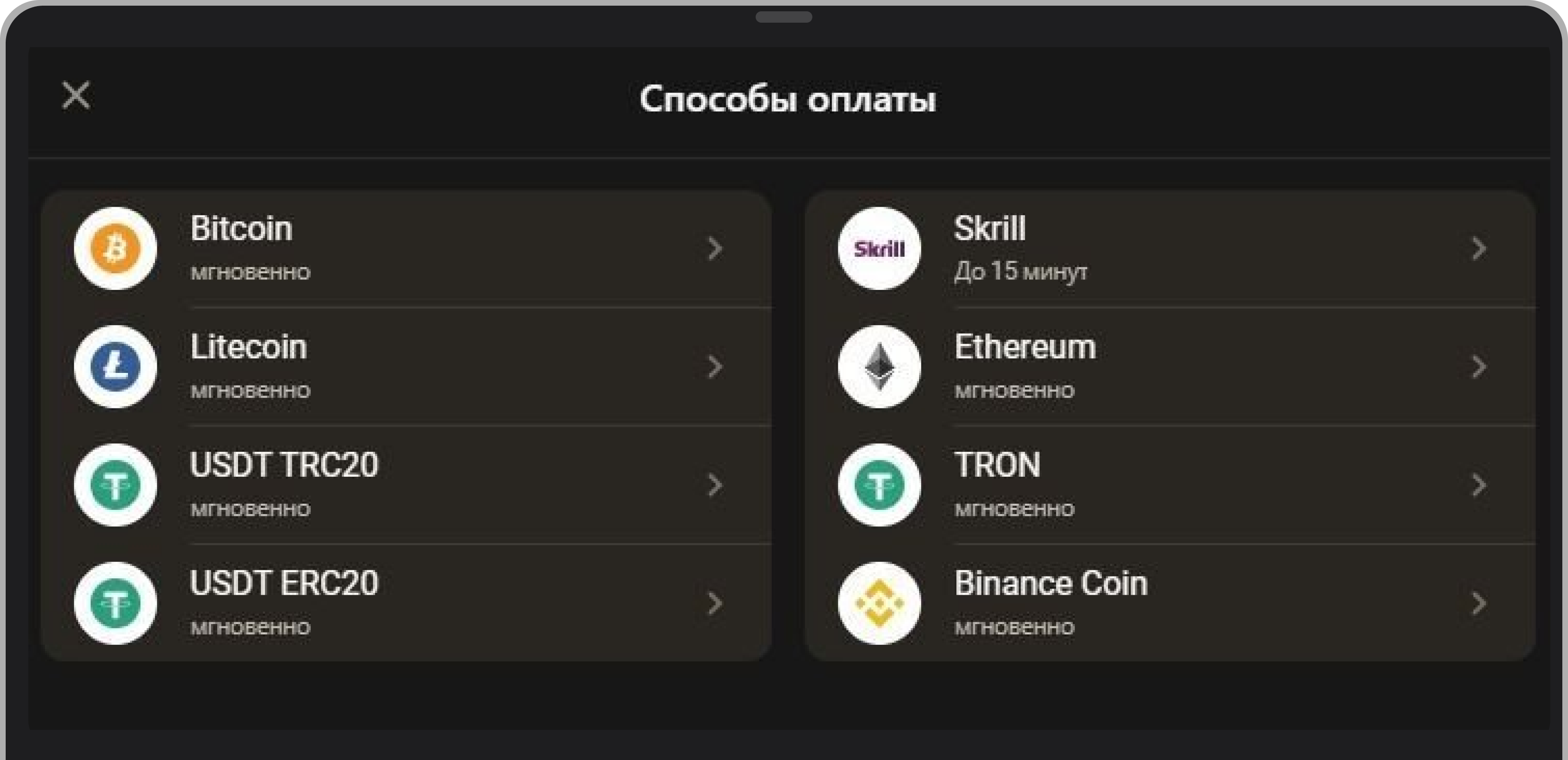
Task: Open Ethereum via its right chevron
Action: click(x=1479, y=367)
